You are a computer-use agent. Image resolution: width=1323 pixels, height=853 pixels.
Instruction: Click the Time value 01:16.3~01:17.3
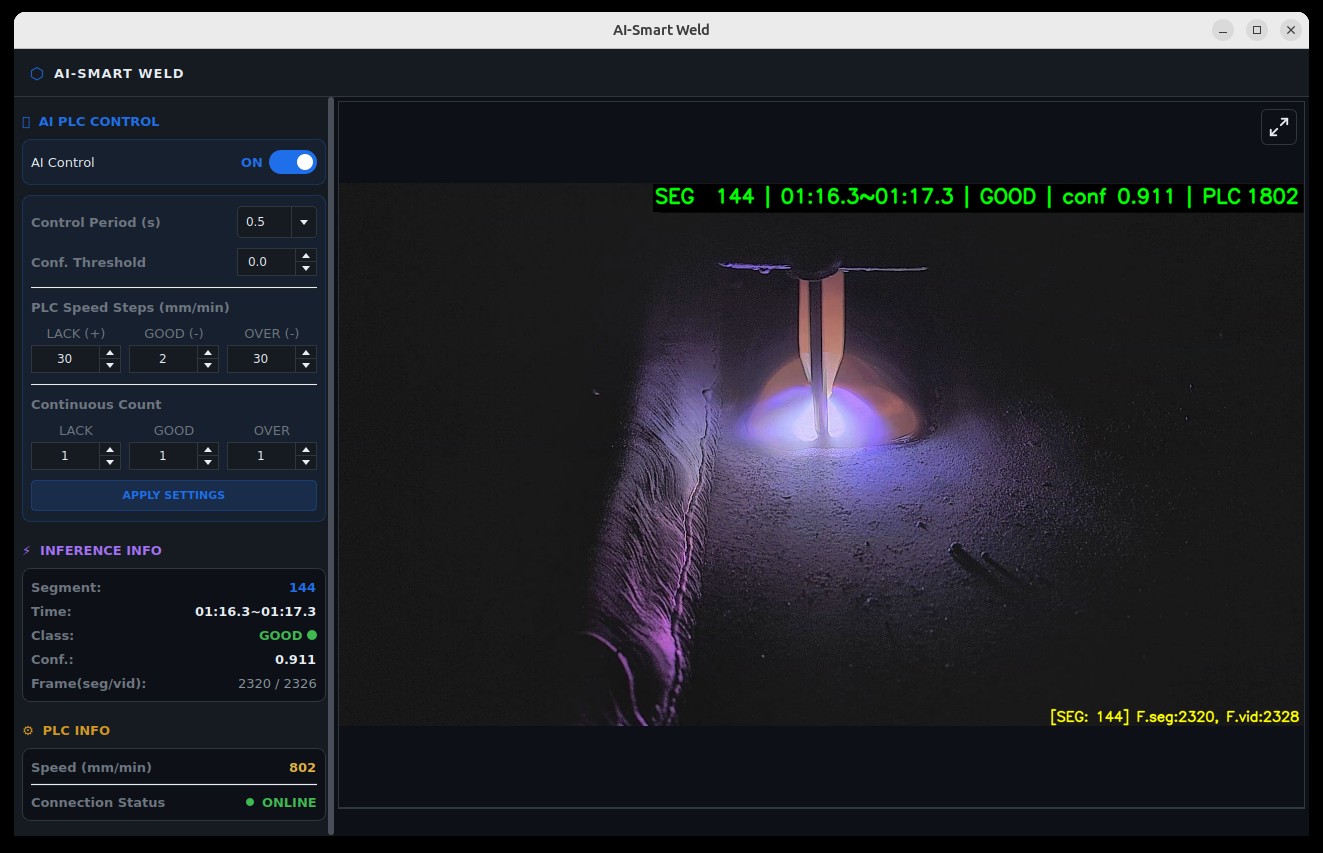coord(255,611)
